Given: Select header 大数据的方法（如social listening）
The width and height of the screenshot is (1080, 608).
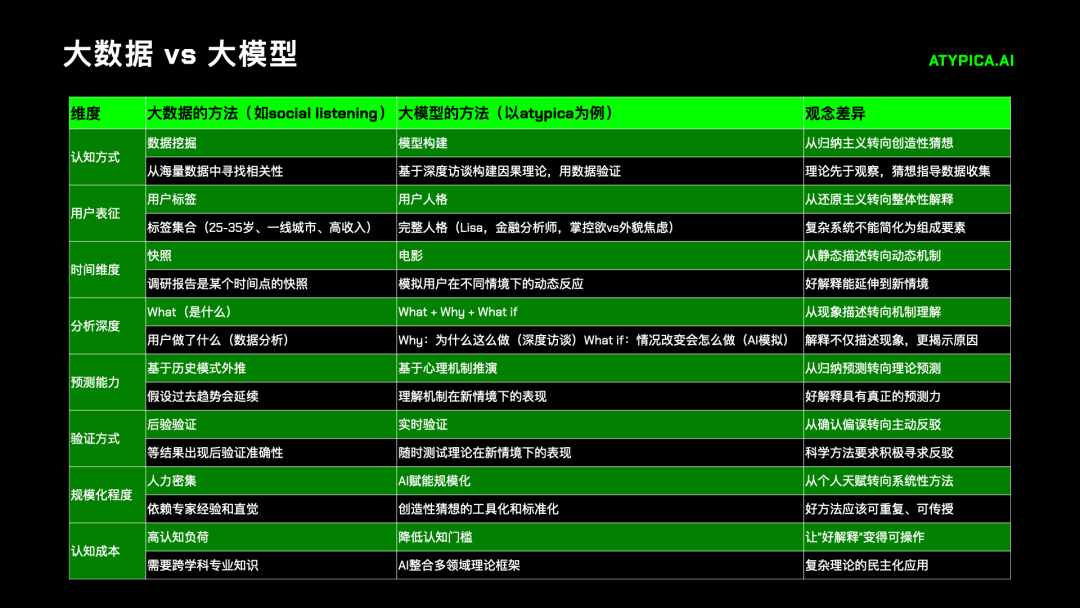Looking at the screenshot, I should pos(271,113).
